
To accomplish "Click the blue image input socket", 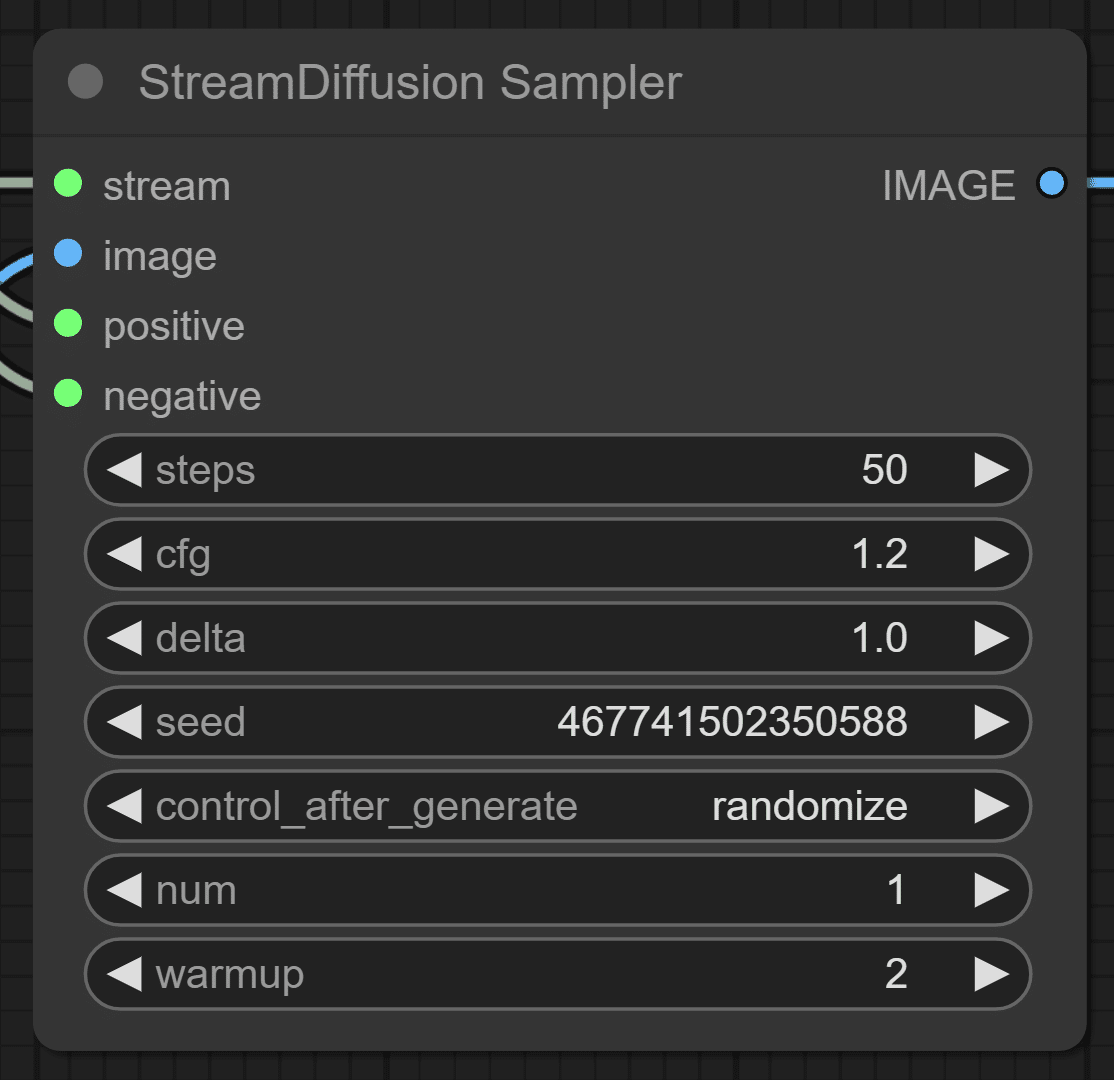I will coord(68,254).
